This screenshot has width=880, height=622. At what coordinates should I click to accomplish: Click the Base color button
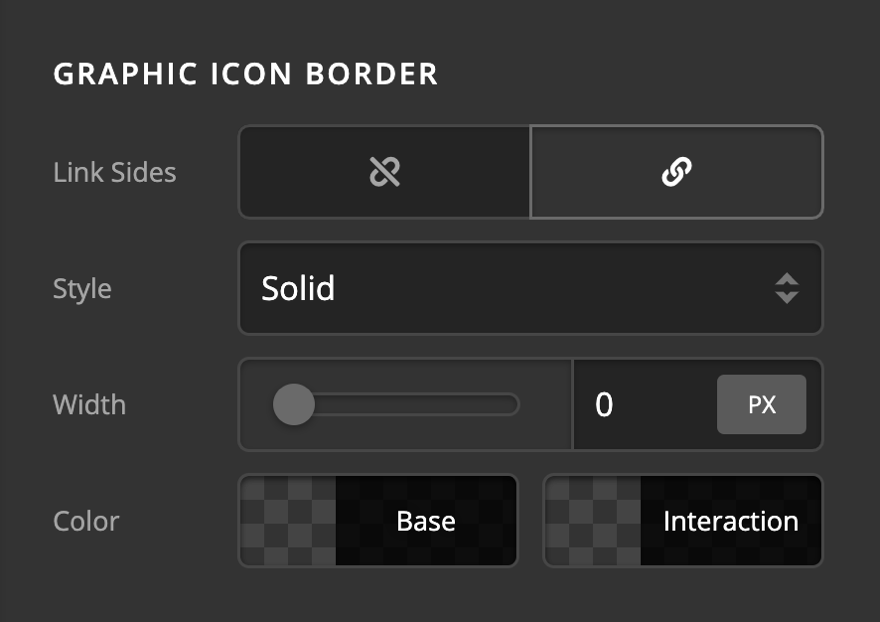[x=378, y=521]
